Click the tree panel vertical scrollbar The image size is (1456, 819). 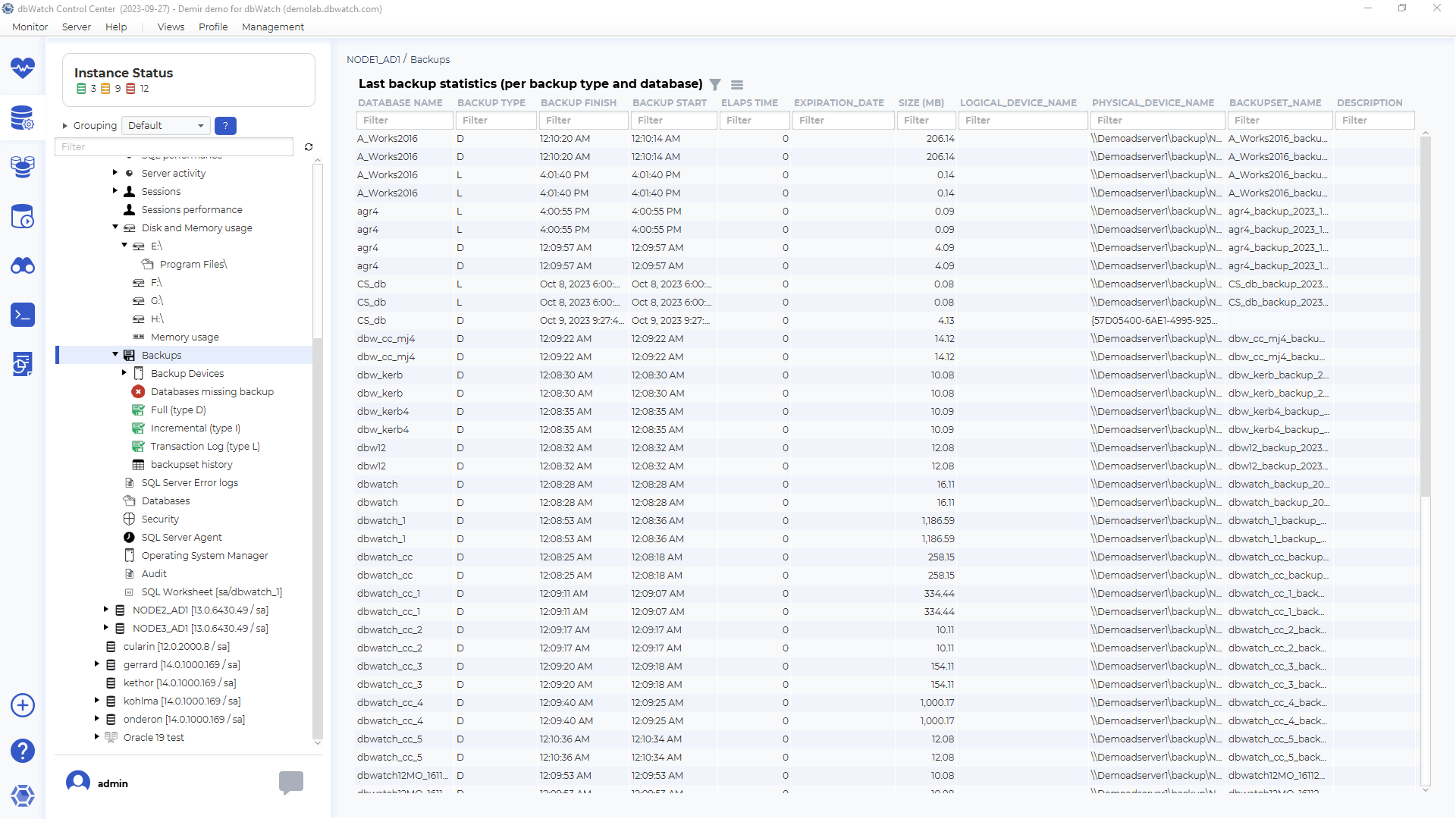(x=318, y=250)
